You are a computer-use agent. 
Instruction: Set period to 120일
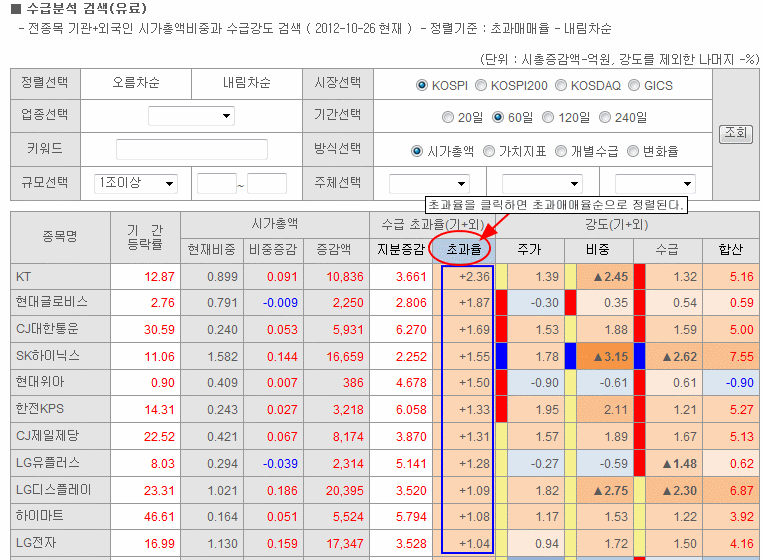point(548,117)
